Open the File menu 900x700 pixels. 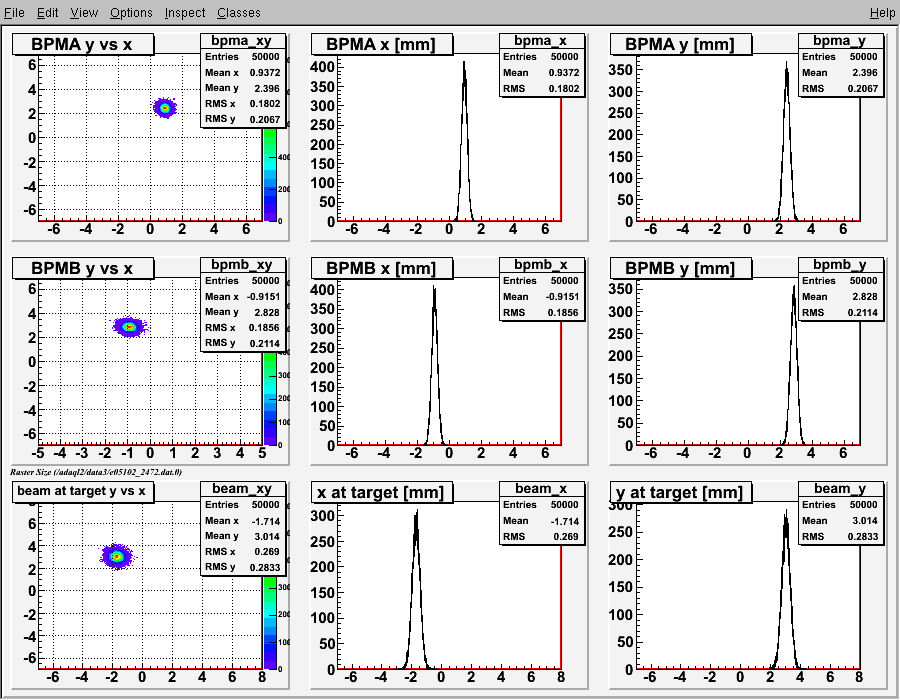click(14, 13)
